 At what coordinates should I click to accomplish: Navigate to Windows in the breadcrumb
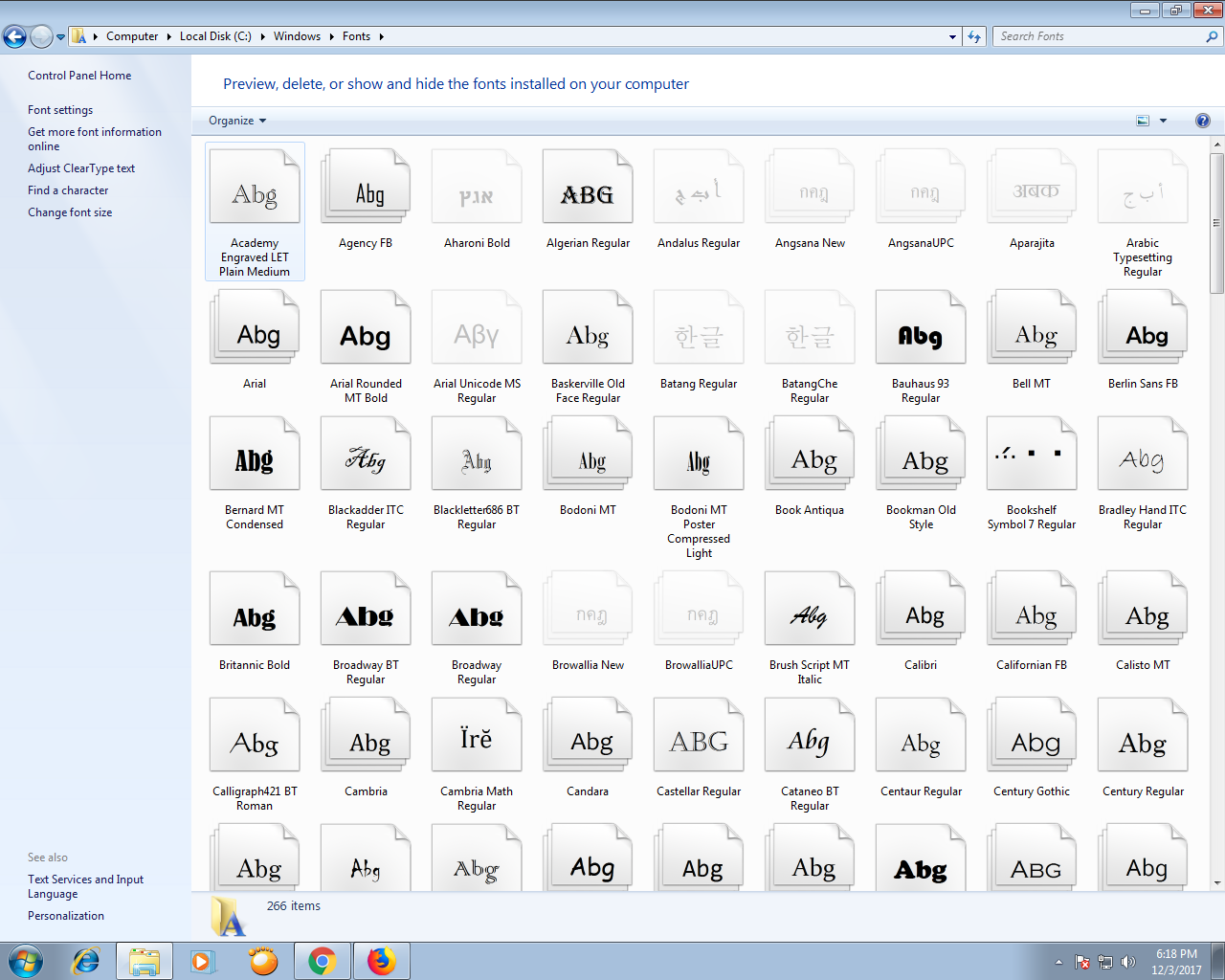(x=298, y=35)
